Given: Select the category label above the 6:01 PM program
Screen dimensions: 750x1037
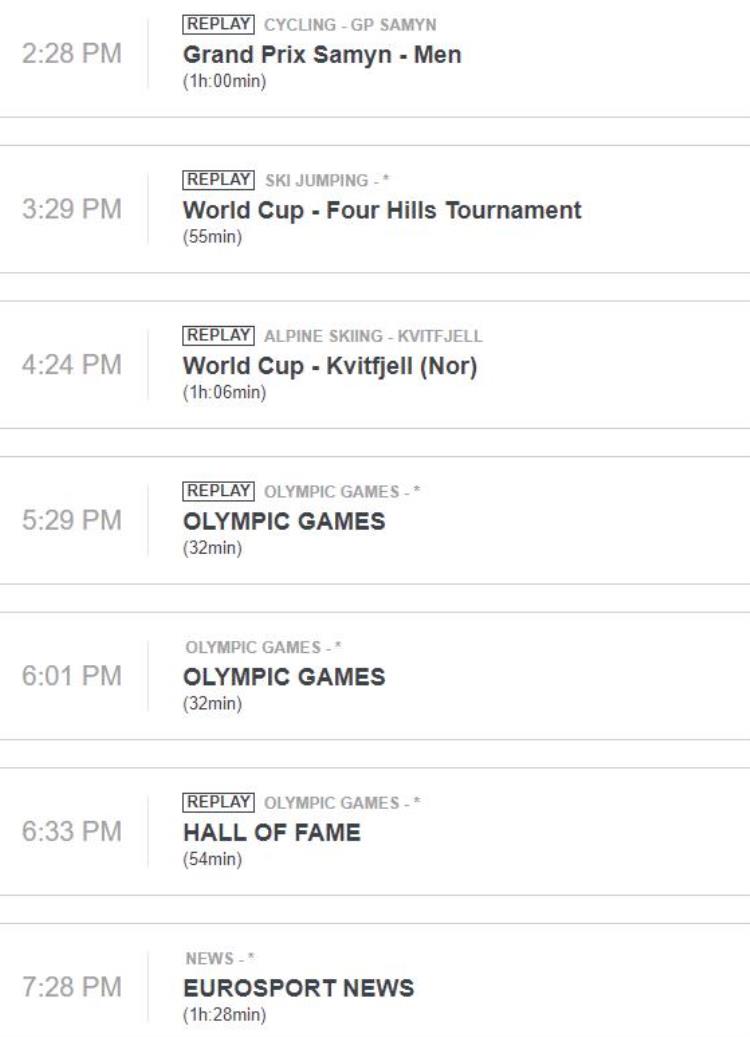Looking at the screenshot, I should 263,647.
